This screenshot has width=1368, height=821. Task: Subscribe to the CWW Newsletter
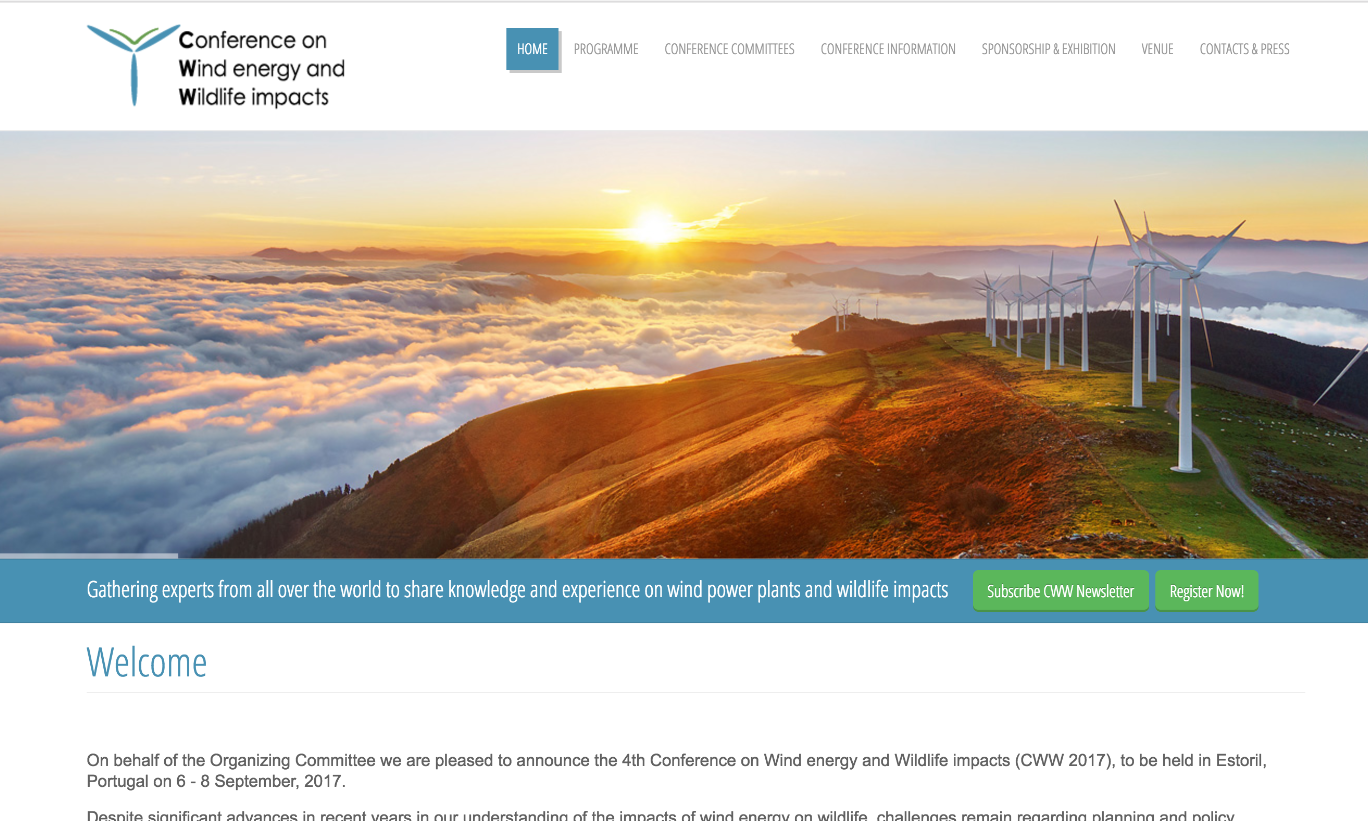click(1060, 591)
